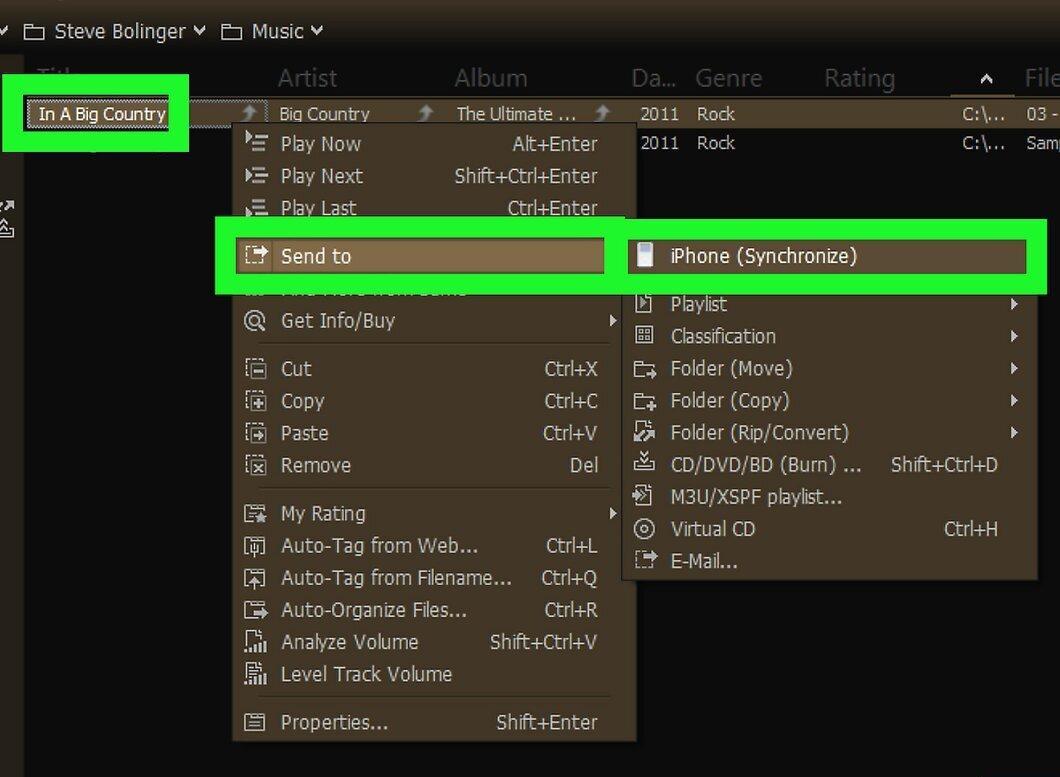This screenshot has height=777, width=1060.
Task: Click the sort arrow column header
Action: pyautogui.click(x=986, y=79)
